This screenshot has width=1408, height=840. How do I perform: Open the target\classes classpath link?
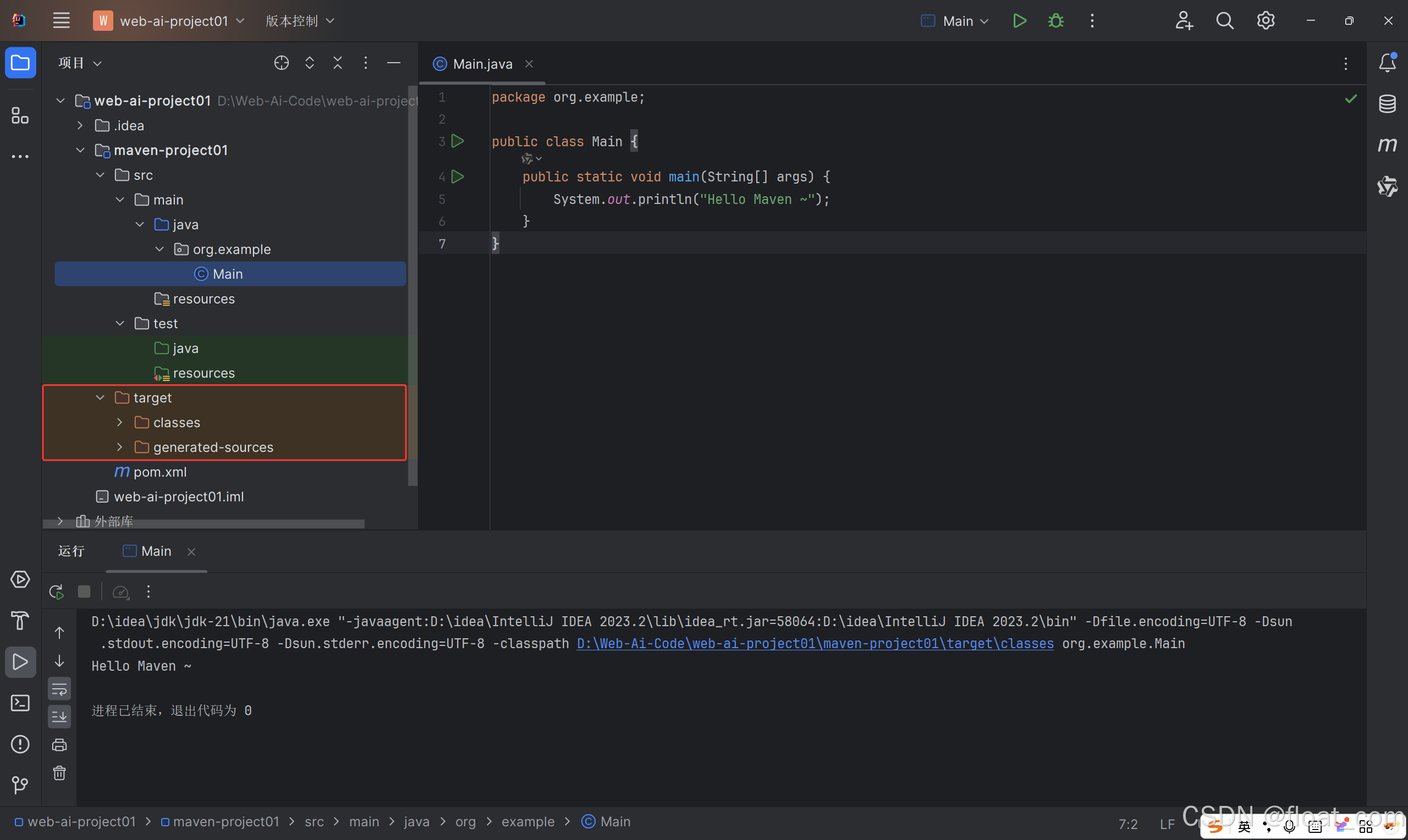point(815,644)
